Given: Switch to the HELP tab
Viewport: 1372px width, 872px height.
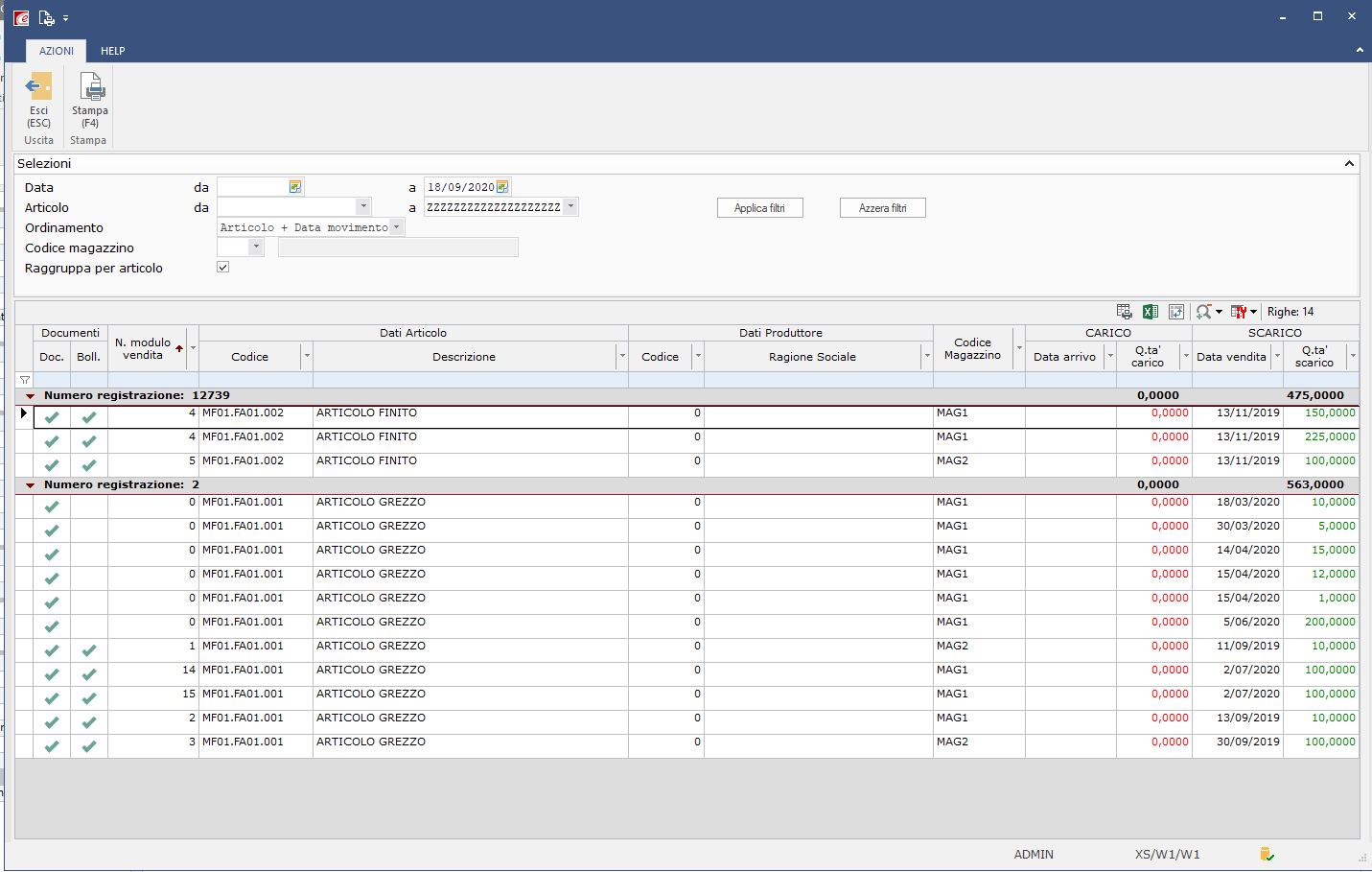Looking at the screenshot, I should point(113,51).
